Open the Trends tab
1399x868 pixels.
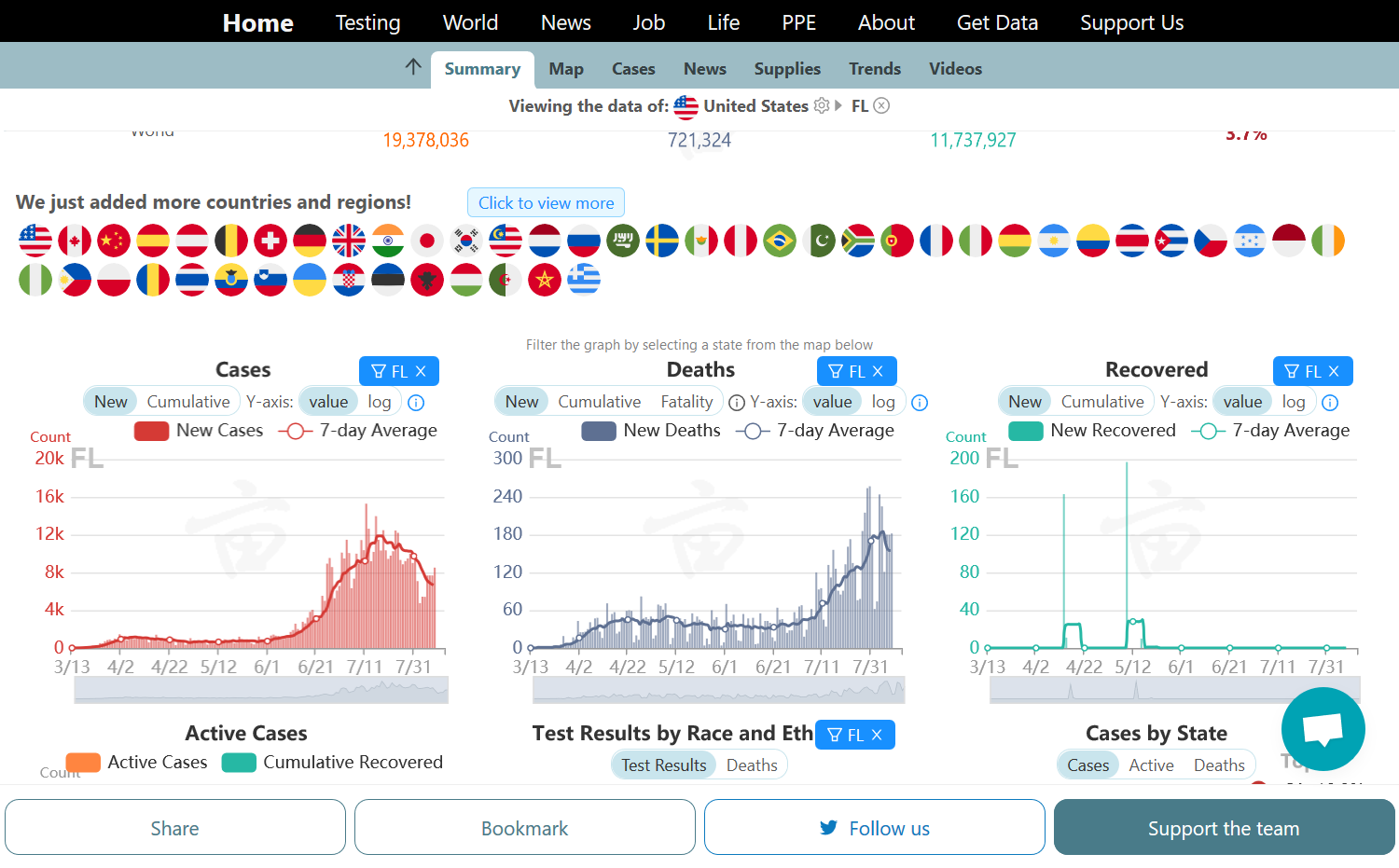[x=875, y=69]
